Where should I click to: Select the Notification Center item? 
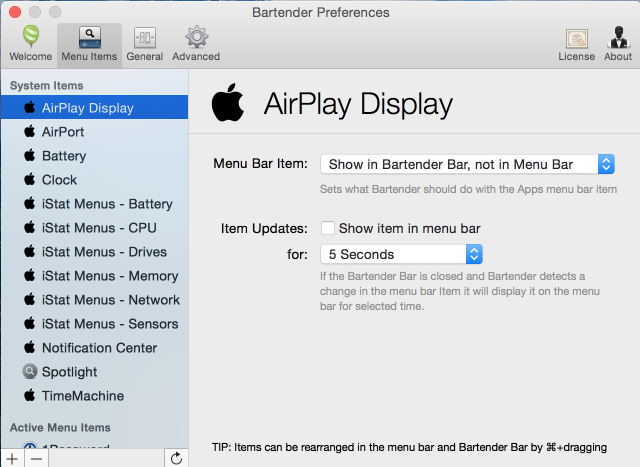coord(94,348)
